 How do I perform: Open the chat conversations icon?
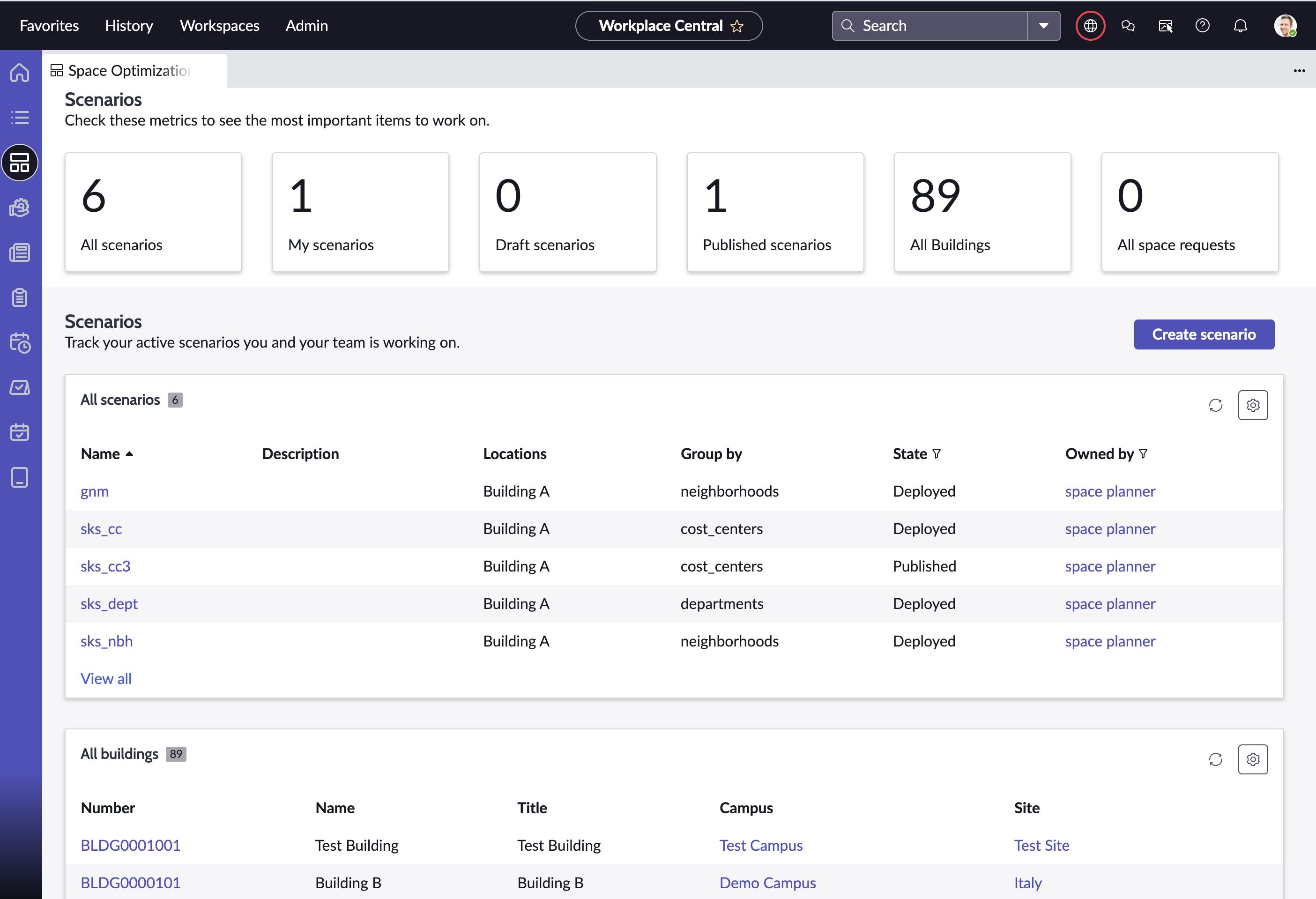tap(1128, 25)
